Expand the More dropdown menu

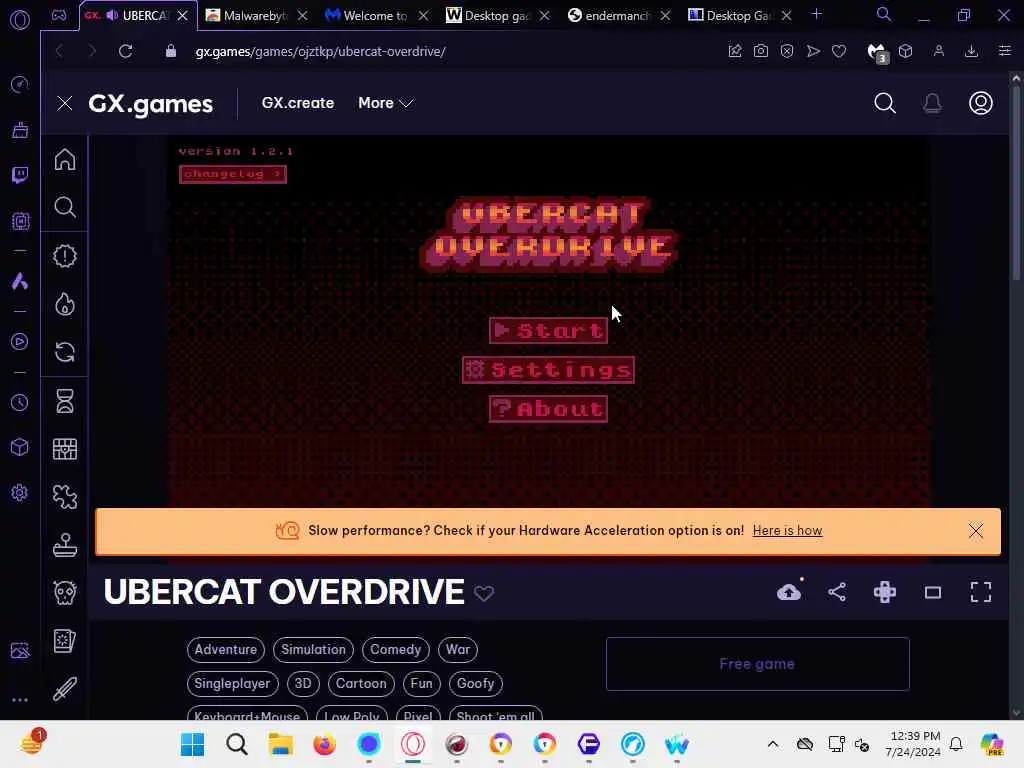pos(385,103)
